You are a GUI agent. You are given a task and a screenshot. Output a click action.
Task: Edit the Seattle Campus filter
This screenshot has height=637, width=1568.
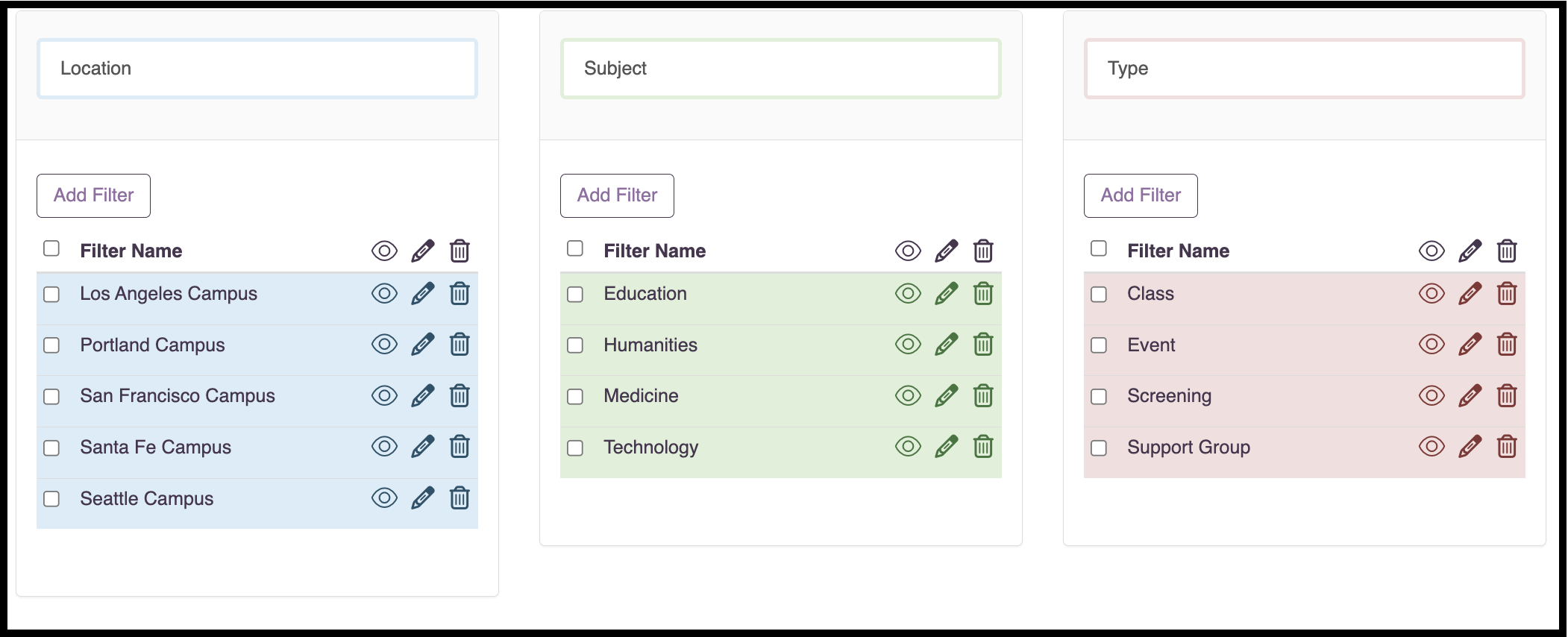click(x=423, y=498)
